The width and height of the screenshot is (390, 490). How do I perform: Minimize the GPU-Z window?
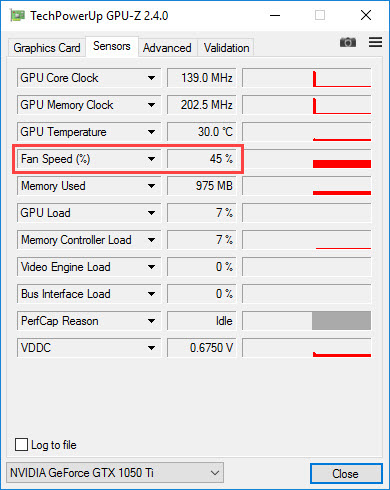point(275,15)
